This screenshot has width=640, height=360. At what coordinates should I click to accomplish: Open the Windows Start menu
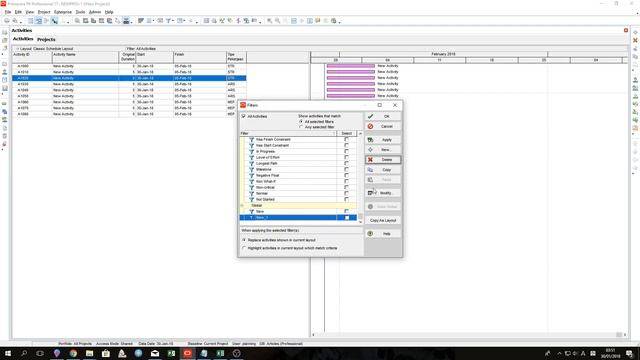(x=8, y=353)
